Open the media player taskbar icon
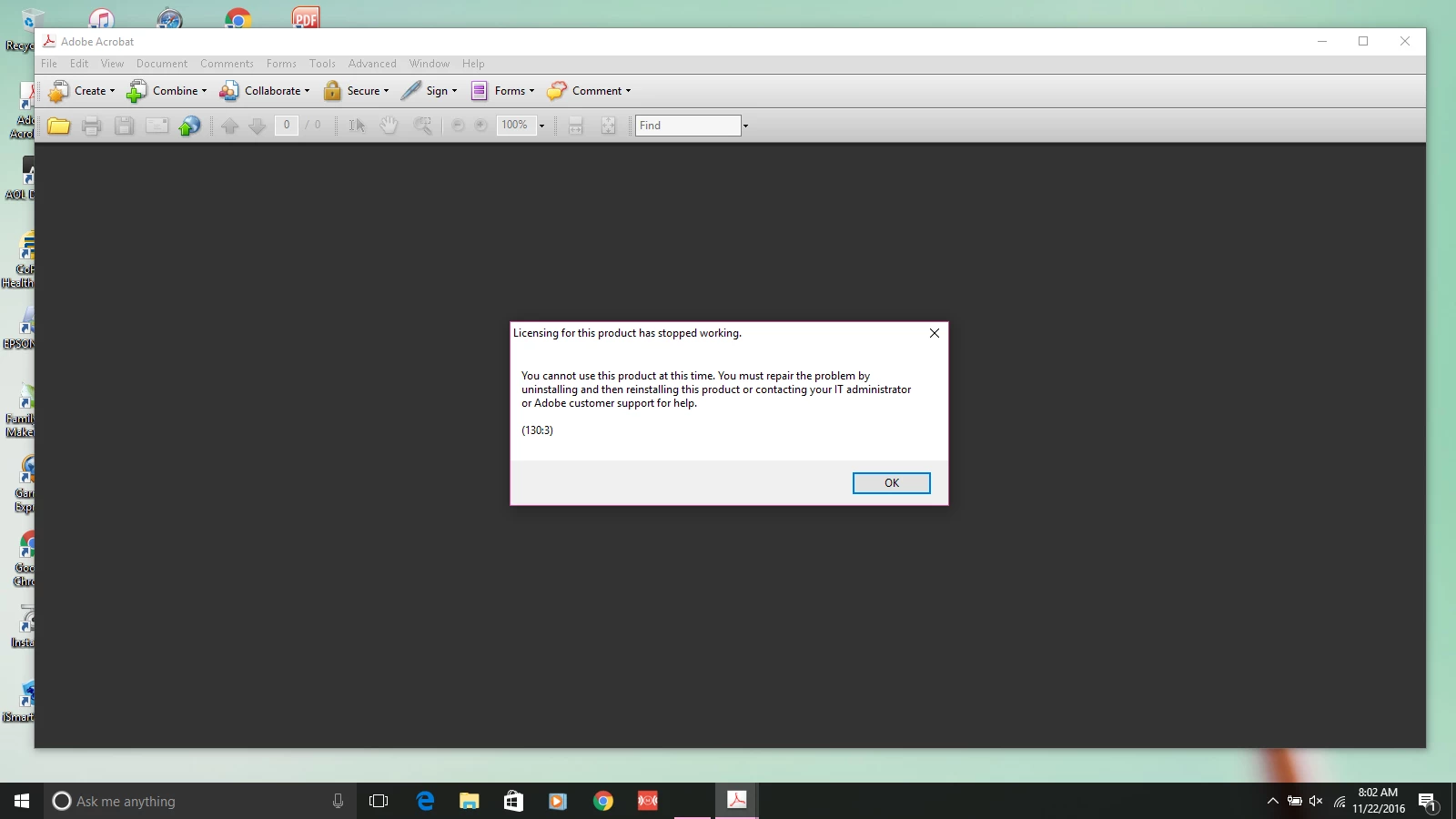The width and height of the screenshot is (1456, 819). pyautogui.click(x=558, y=801)
